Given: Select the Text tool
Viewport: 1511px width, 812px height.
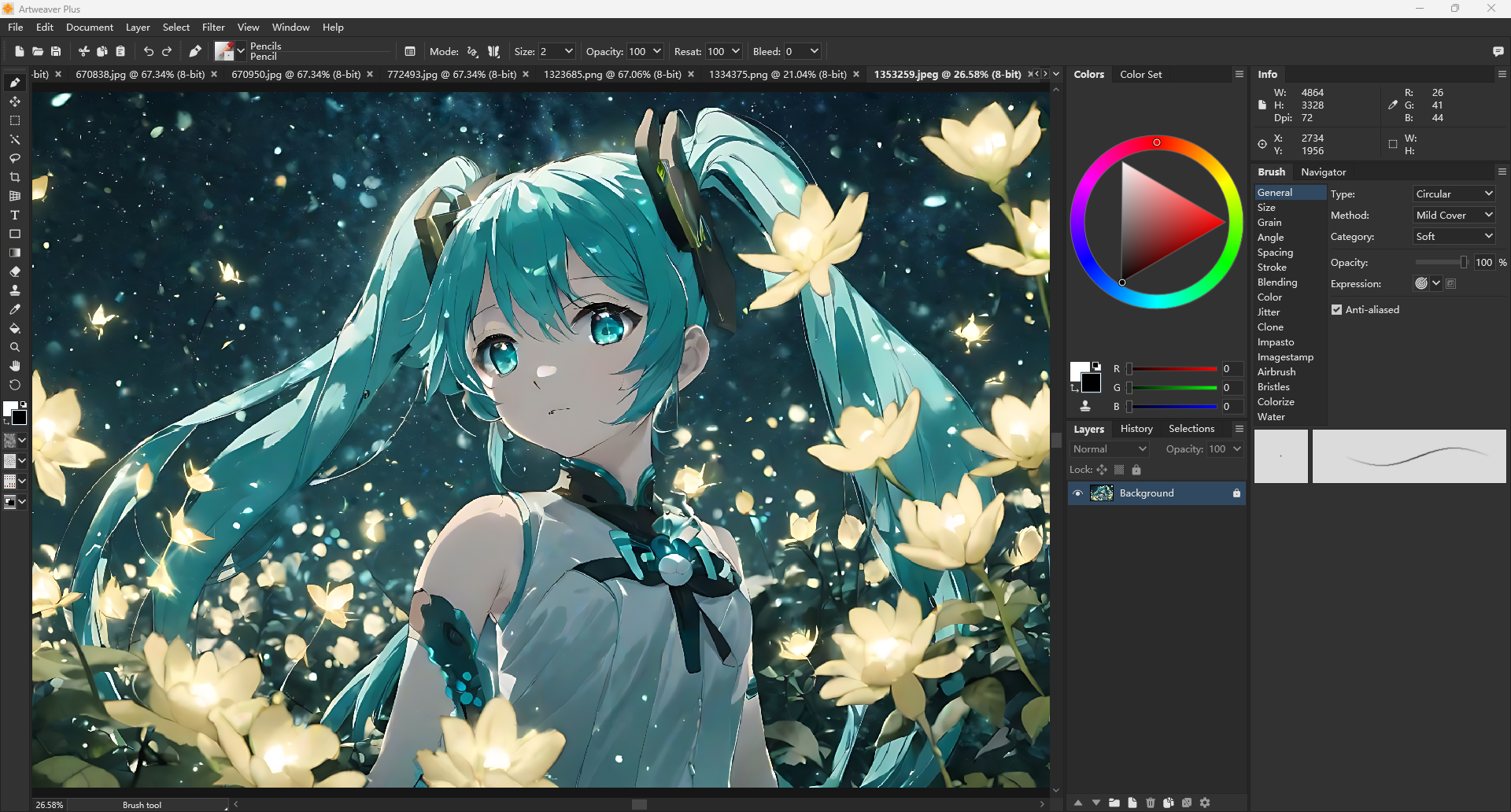Looking at the screenshot, I should 14,215.
